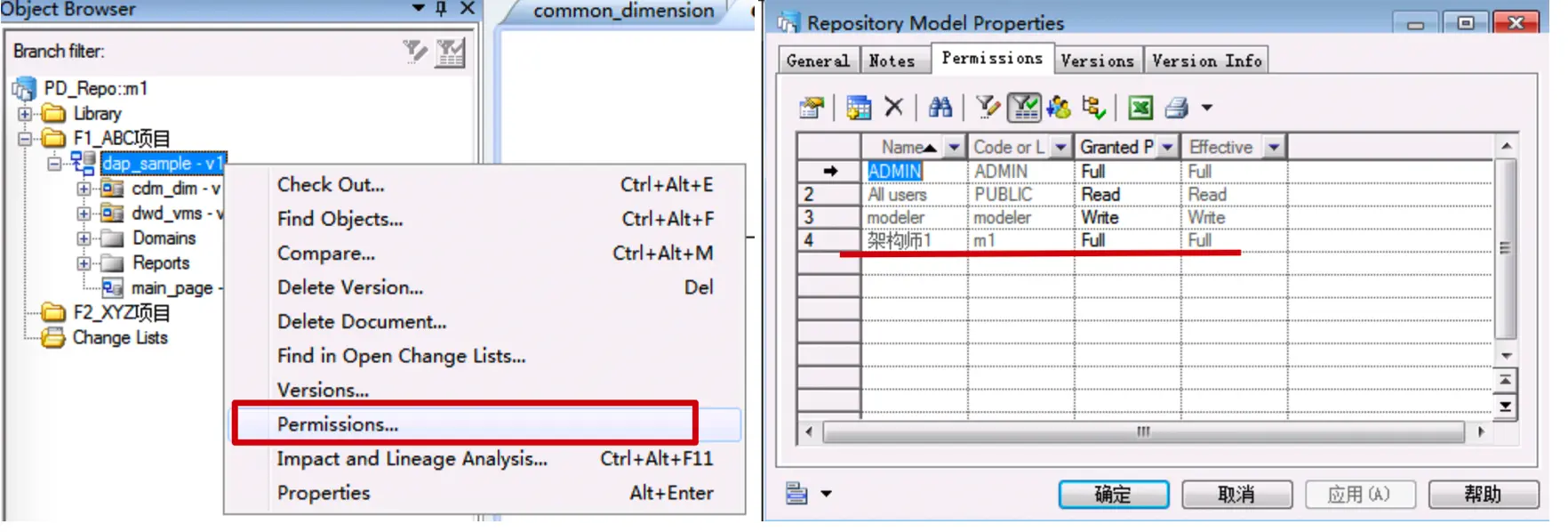The width and height of the screenshot is (1568, 532).
Task: Click the cdm_dim diagram icon
Action: click(112, 189)
